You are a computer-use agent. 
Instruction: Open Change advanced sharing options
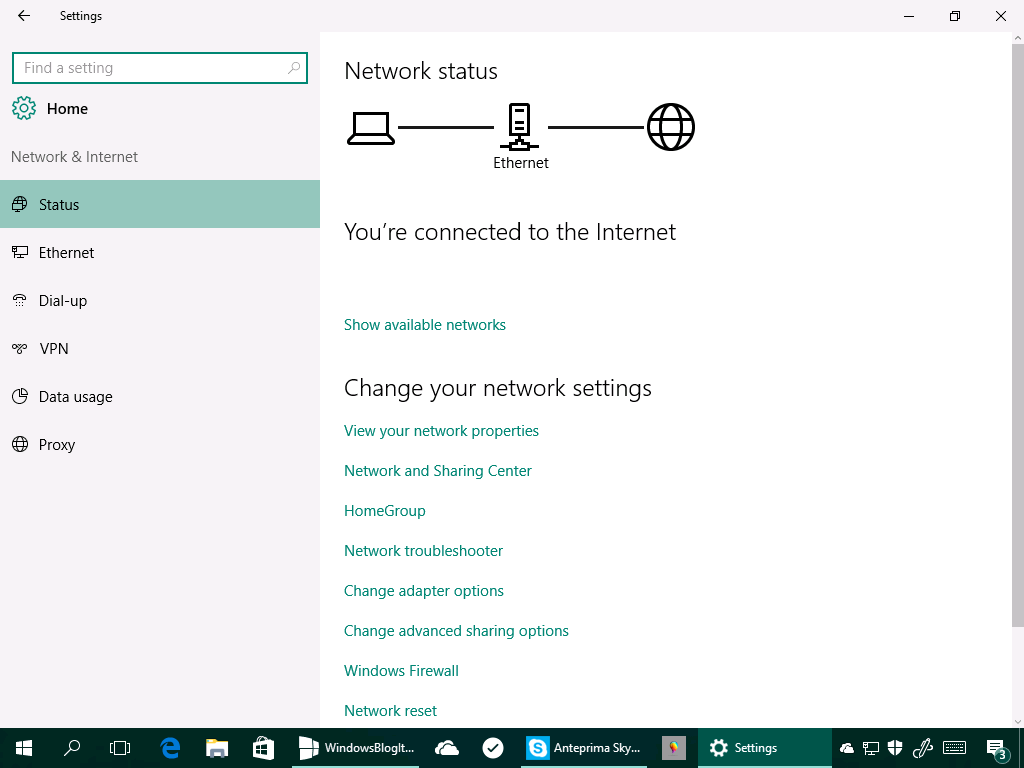456,631
